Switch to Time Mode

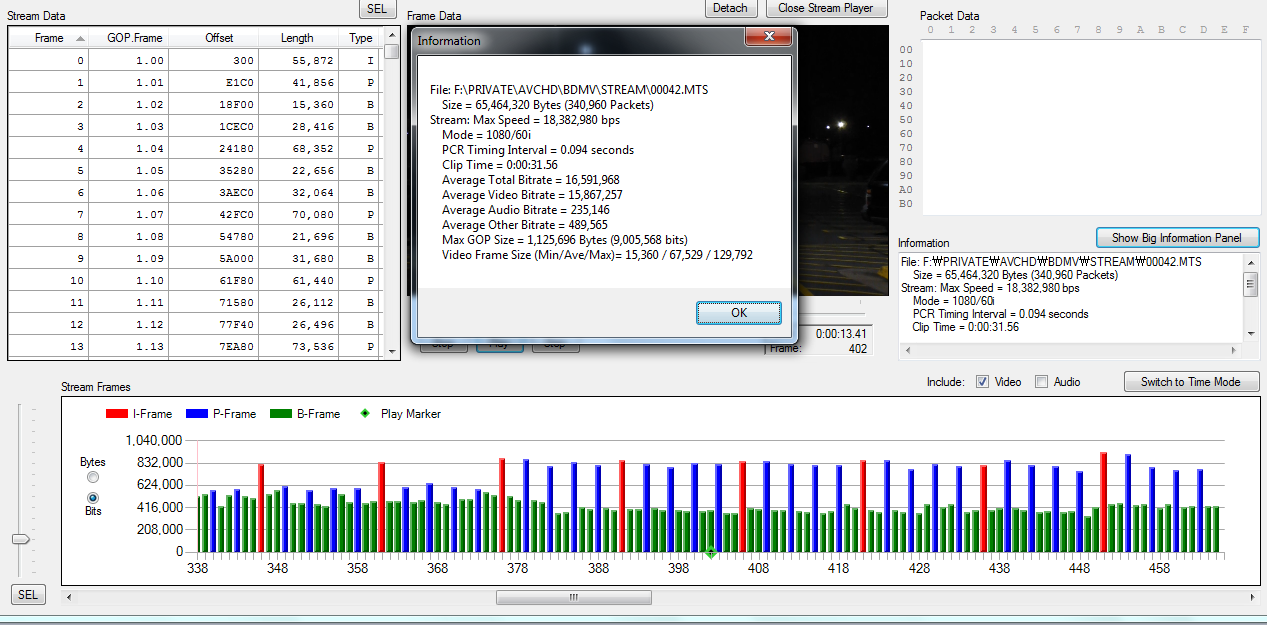(x=1191, y=382)
